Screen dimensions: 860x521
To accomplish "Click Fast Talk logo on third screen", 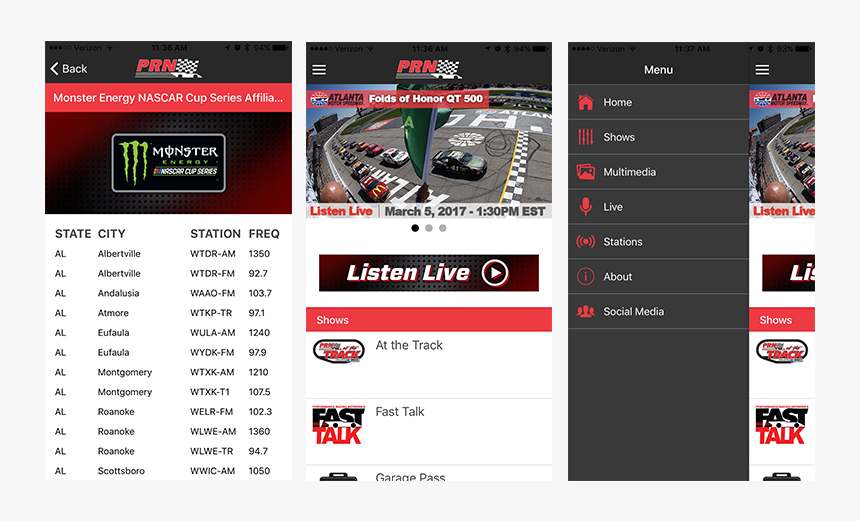I will (x=782, y=425).
